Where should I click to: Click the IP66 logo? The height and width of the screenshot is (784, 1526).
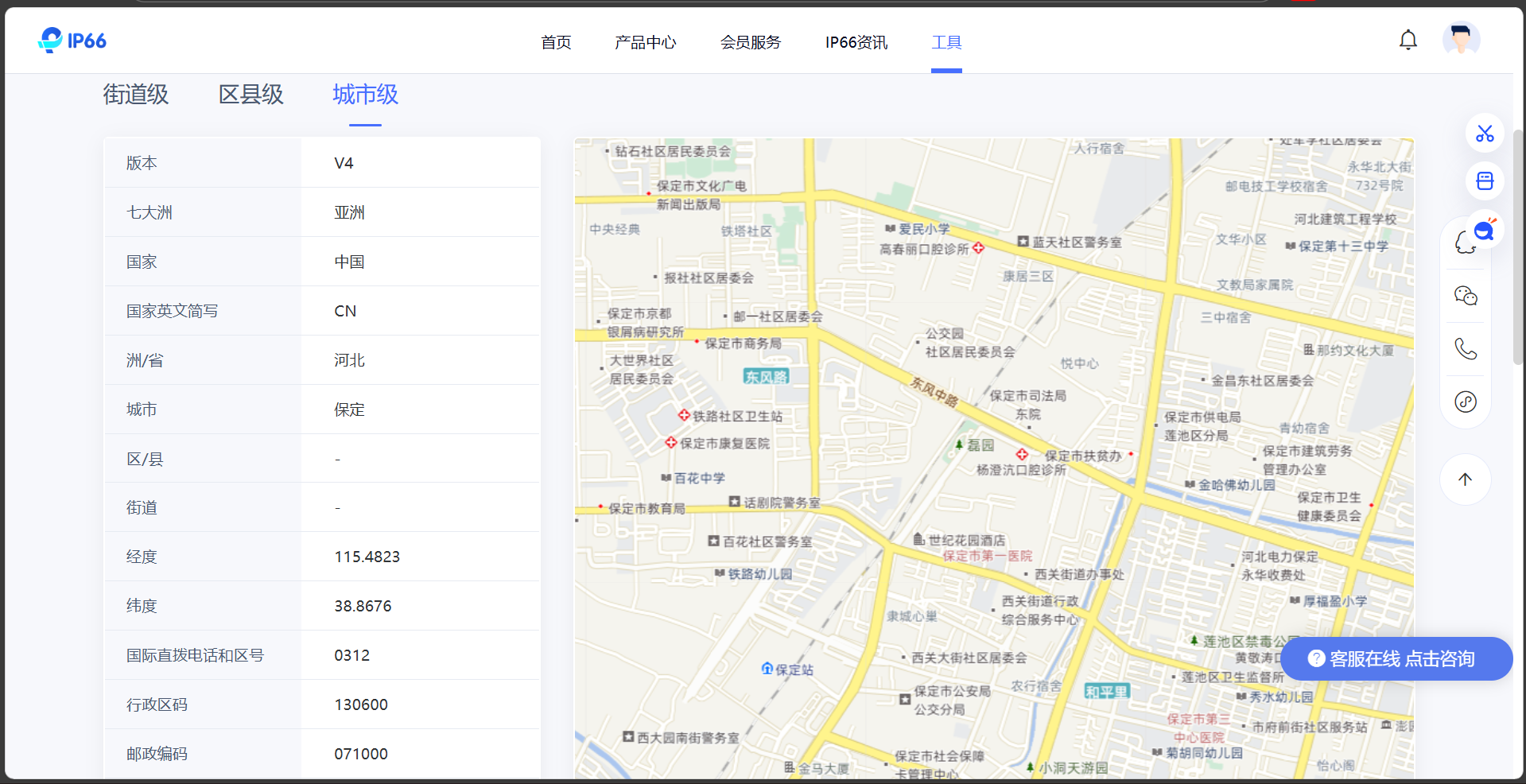[x=72, y=40]
